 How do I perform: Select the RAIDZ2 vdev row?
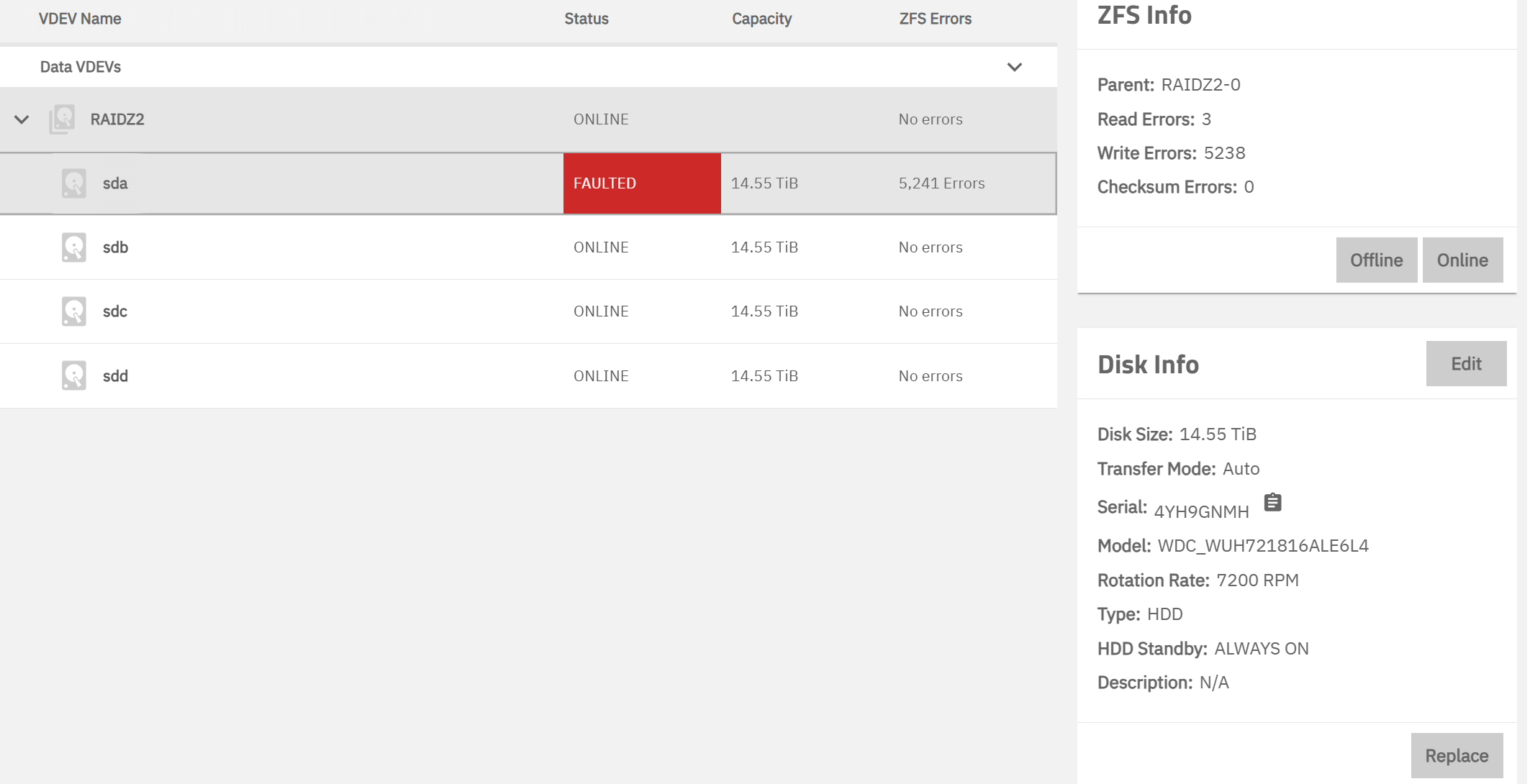click(528, 119)
